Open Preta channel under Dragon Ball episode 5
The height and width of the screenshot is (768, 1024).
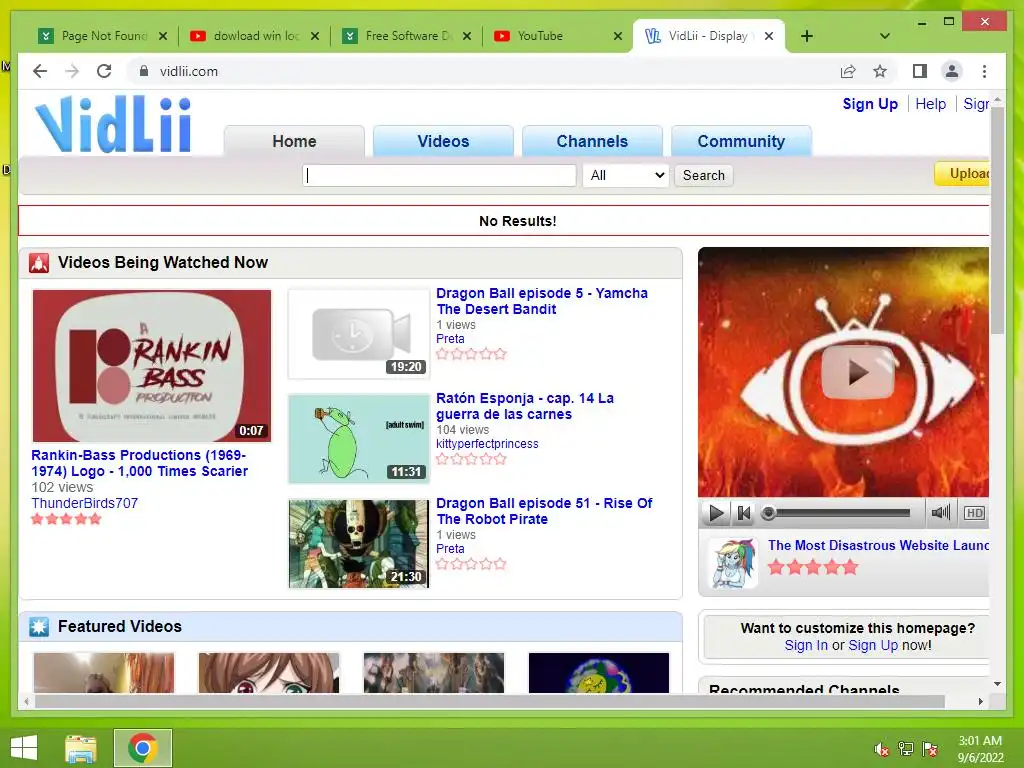point(450,339)
